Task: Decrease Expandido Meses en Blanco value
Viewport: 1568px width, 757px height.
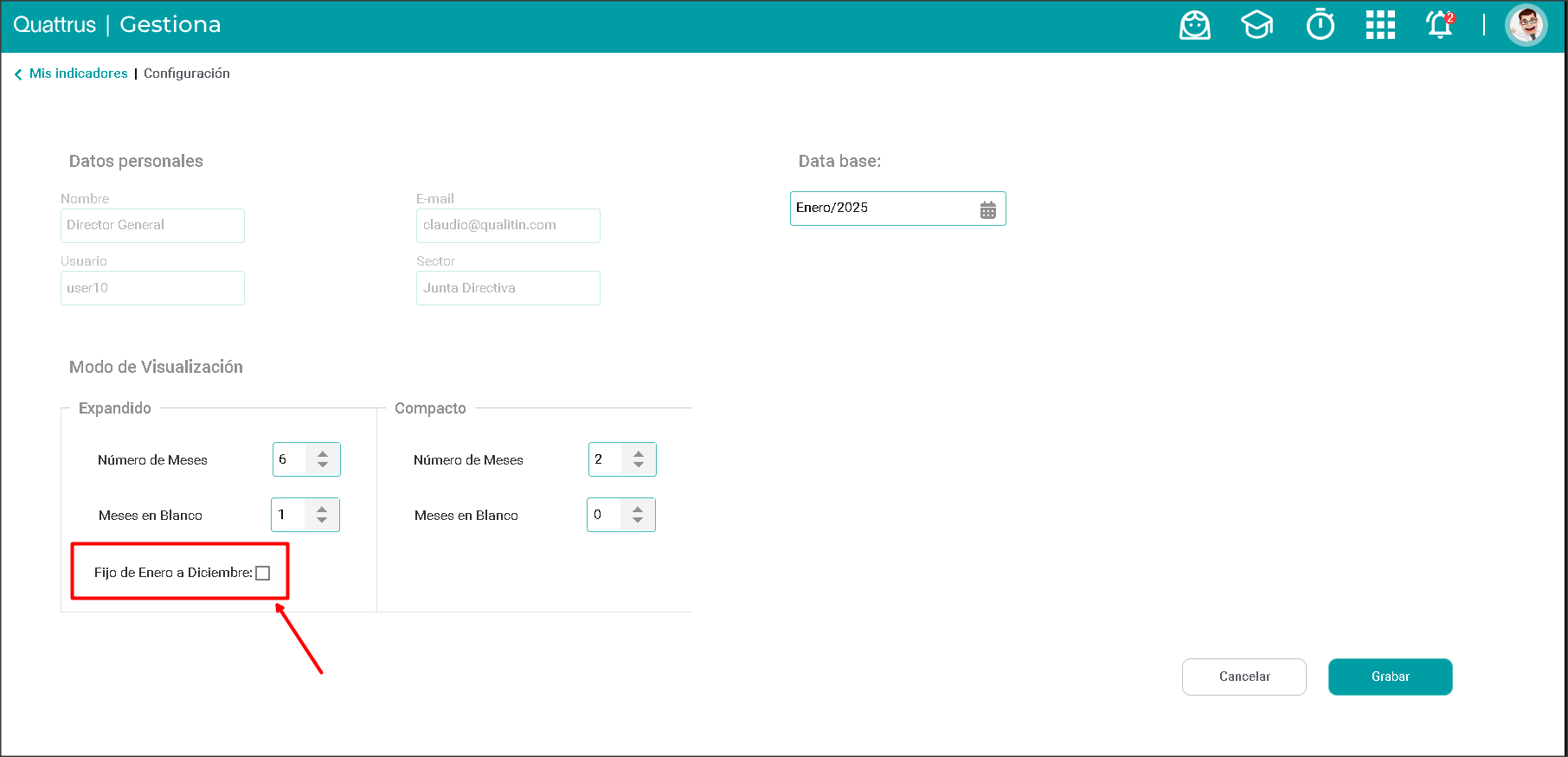Action: click(x=322, y=520)
